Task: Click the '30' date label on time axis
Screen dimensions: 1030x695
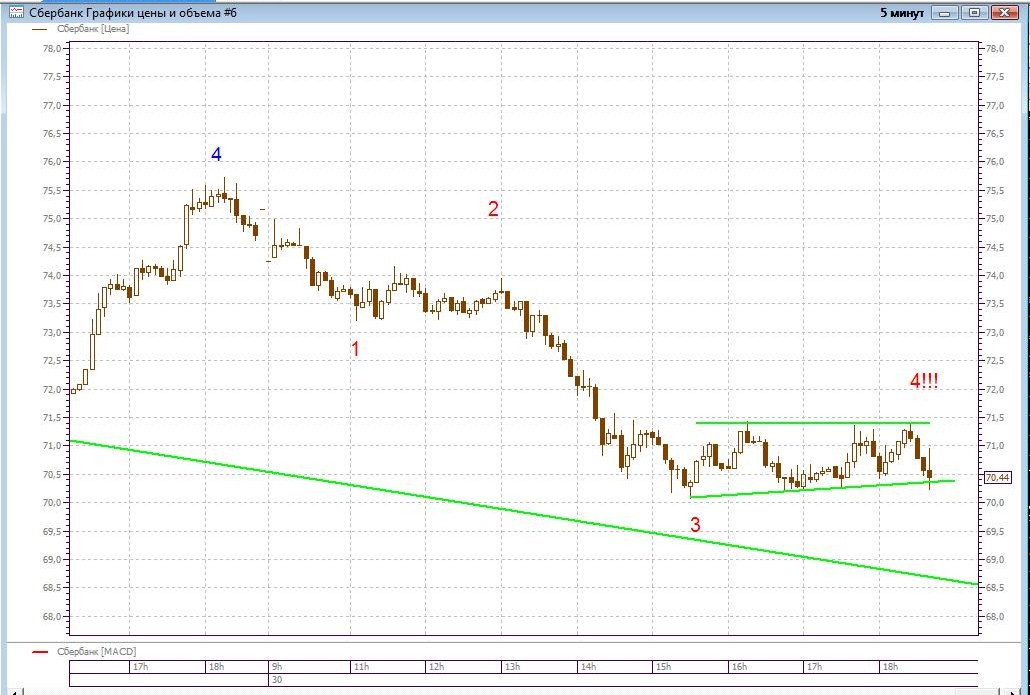Action: (277, 679)
